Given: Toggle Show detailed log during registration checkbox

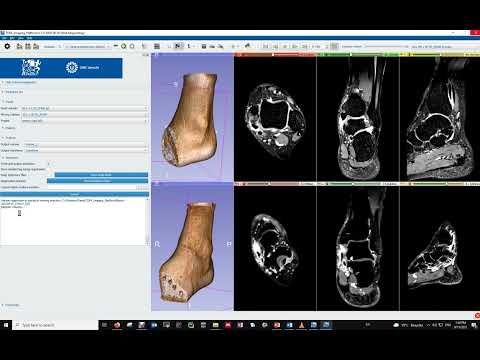Looking at the screenshot, I should 49,169.
